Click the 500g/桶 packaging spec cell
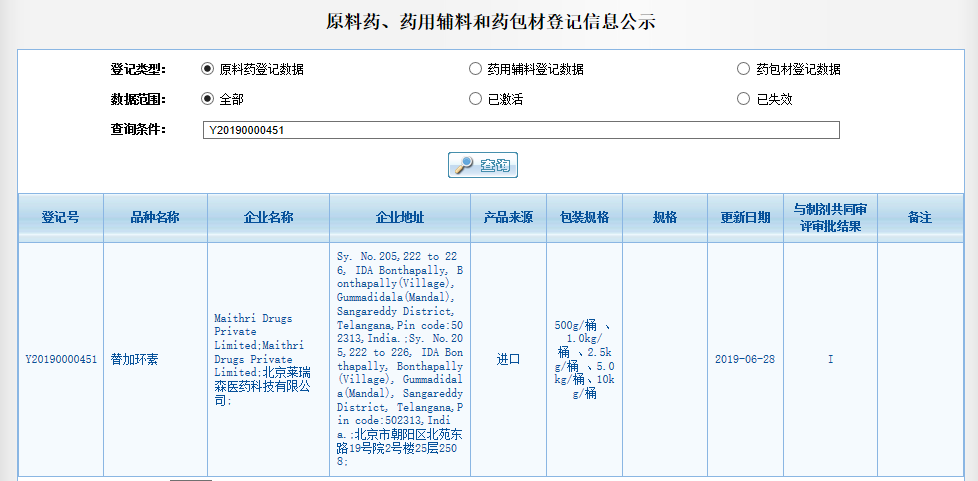Image resolution: width=978 pixels, height=481 pixels. click(584, 359)
